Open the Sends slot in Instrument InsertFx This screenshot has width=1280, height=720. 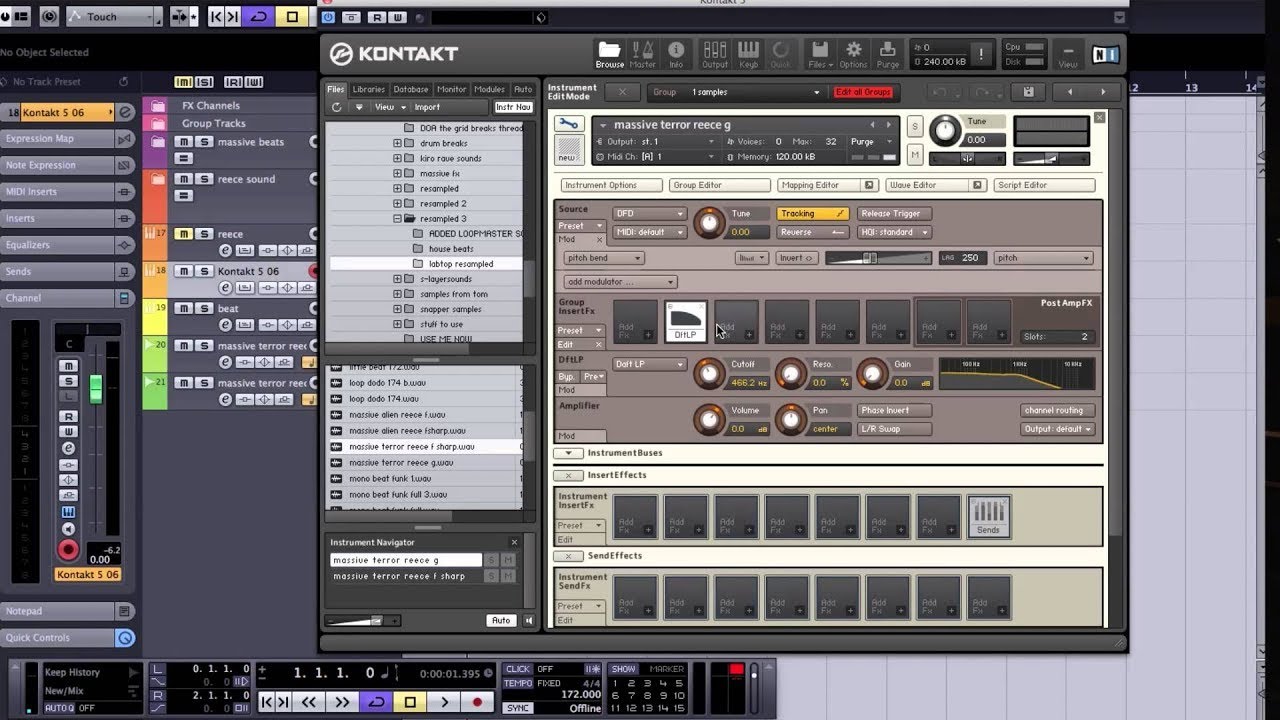tap(988, 516)
